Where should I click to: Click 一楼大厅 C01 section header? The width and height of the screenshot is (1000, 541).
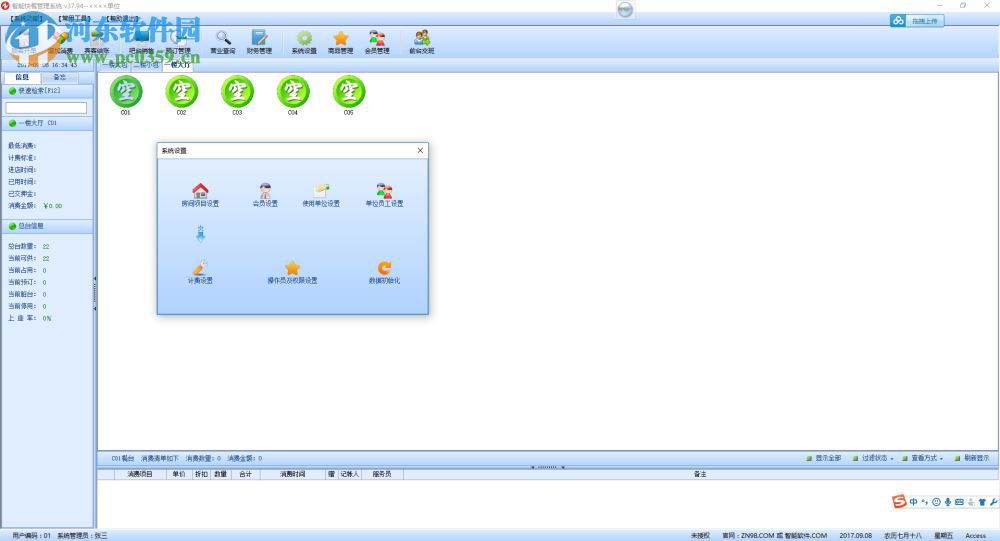pyautogui.click(x=47, y=123)
